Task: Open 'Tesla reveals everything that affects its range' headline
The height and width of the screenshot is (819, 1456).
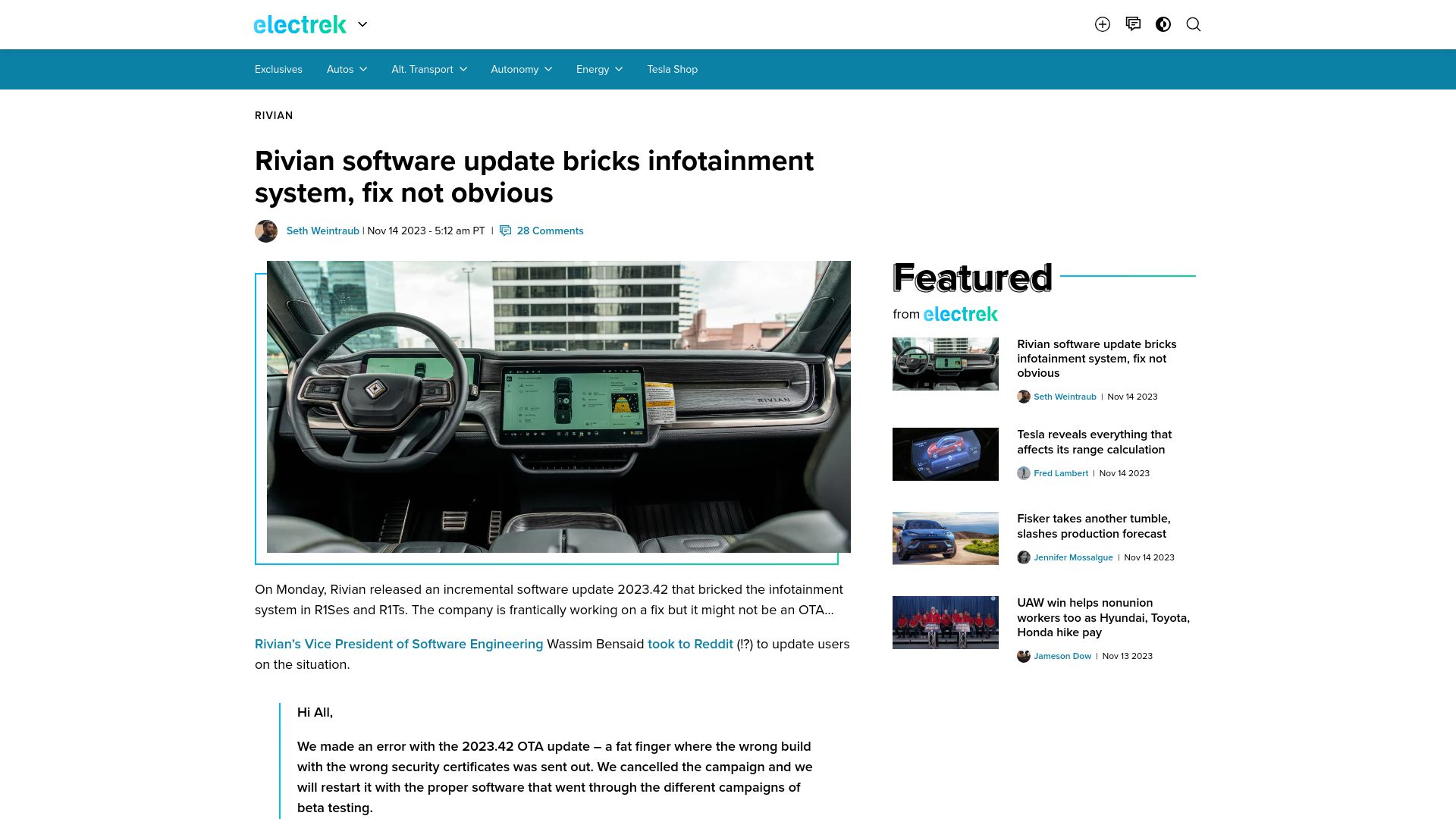Action: (x=1094, y=442)
